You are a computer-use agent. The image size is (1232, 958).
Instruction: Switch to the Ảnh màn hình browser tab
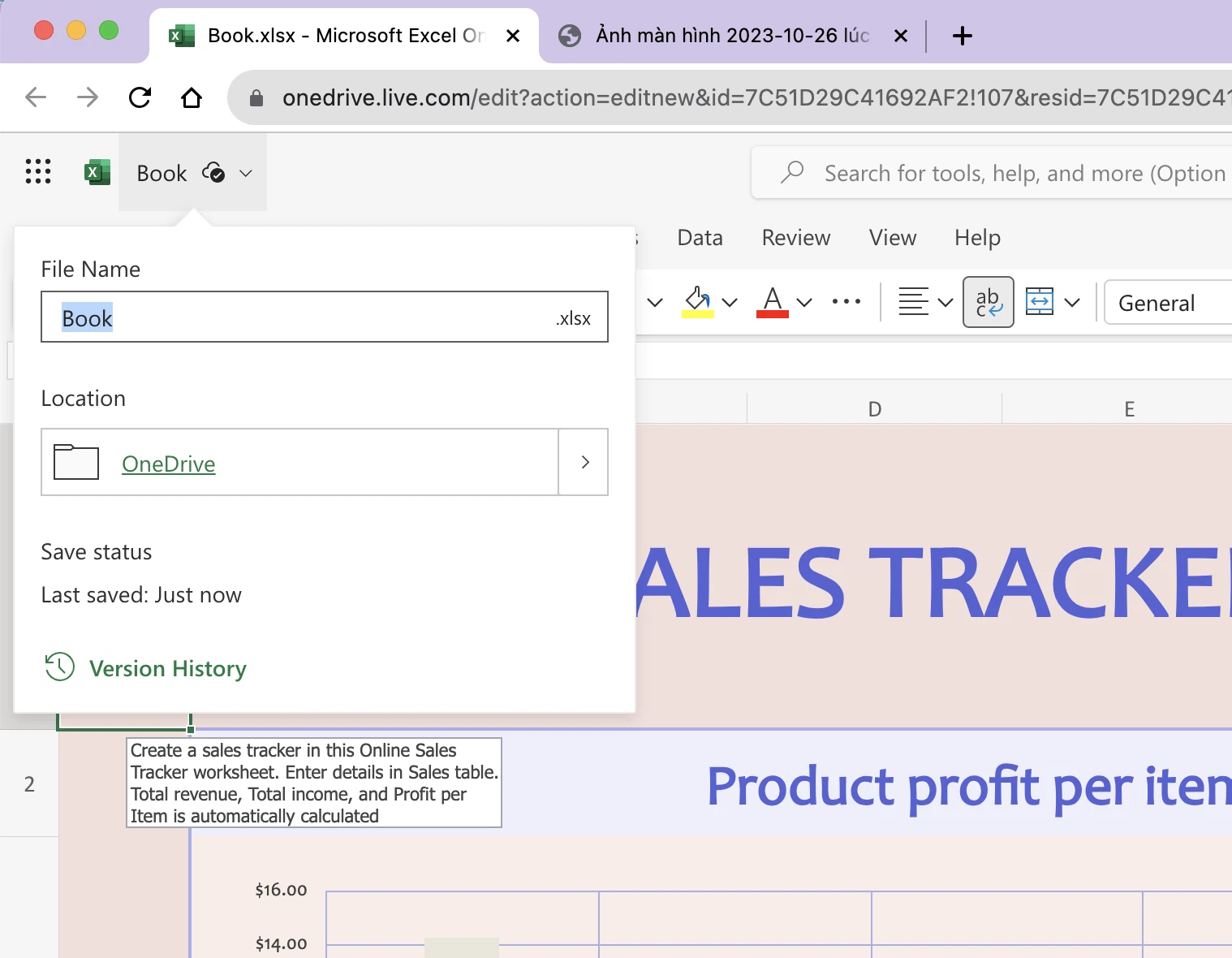(x=731, y=35)
